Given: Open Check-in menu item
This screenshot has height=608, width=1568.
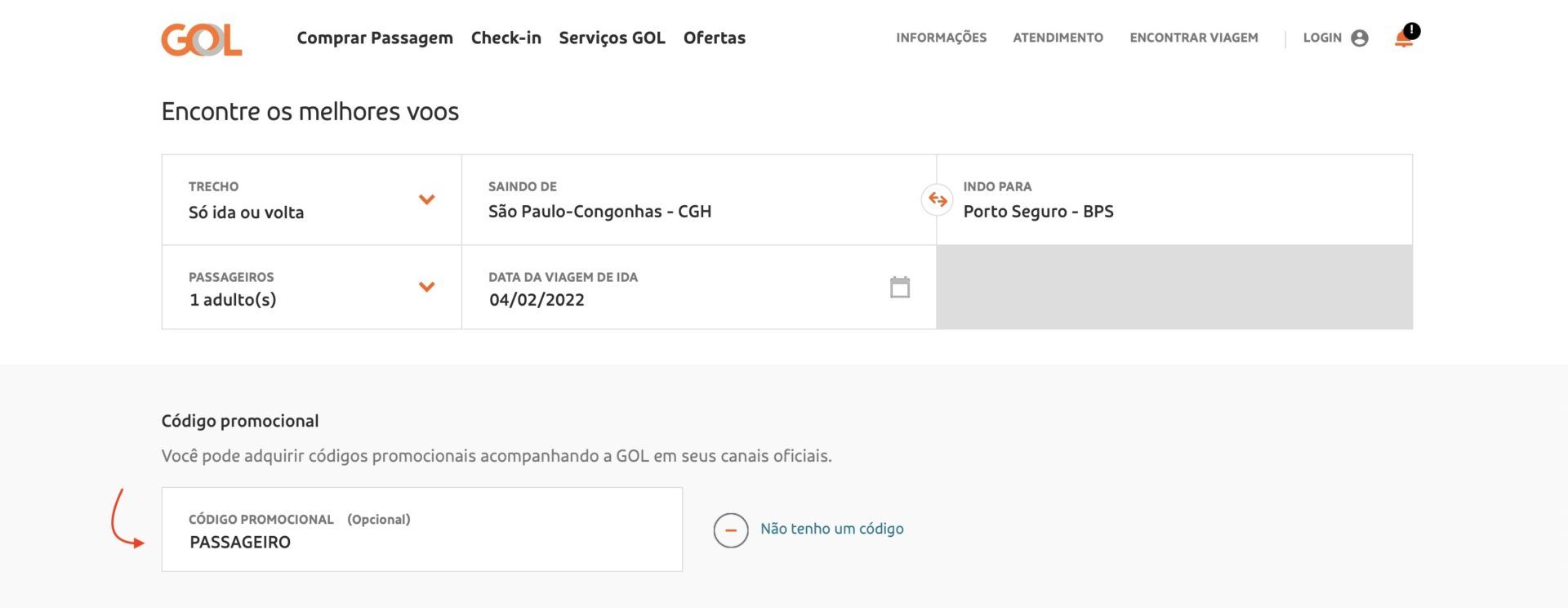Looking at the screenshot, I should click(506, 38).
